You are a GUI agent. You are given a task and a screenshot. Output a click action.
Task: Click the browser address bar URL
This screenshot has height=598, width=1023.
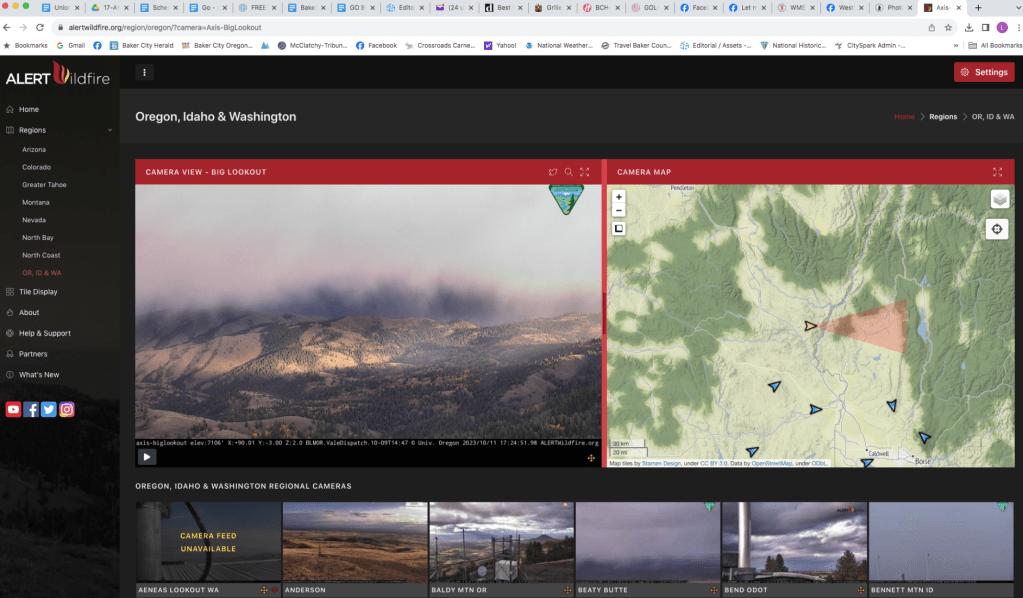(x=165, y=27)
